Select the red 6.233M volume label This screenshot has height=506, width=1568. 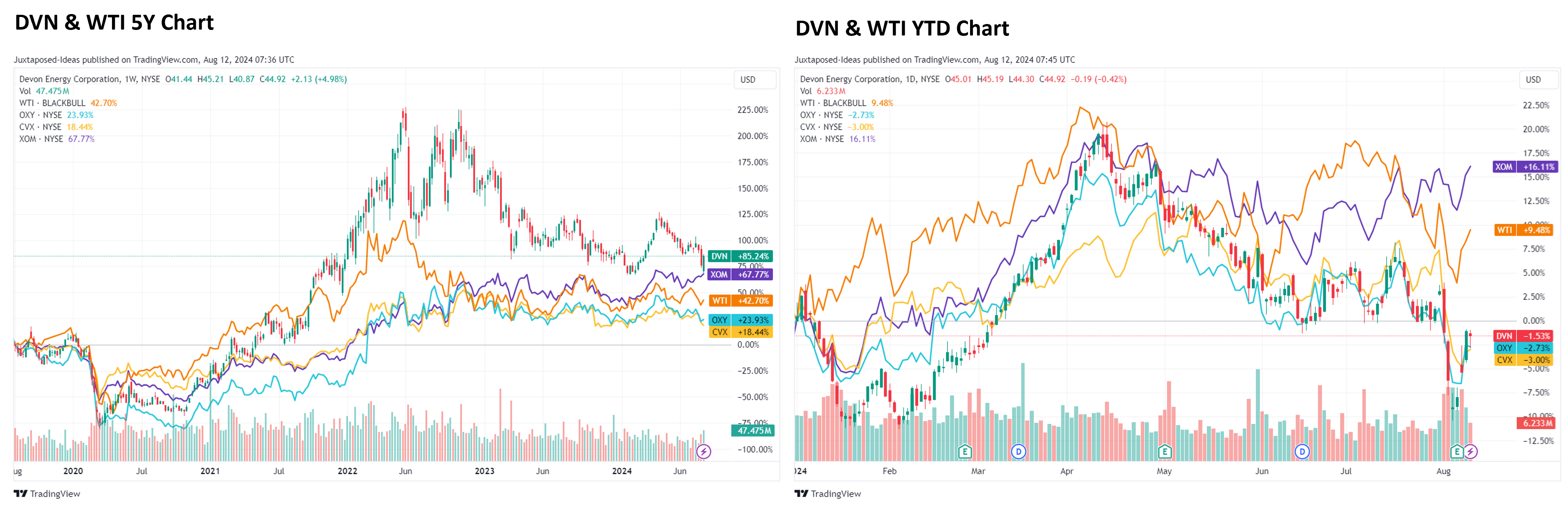(1536, 423)
